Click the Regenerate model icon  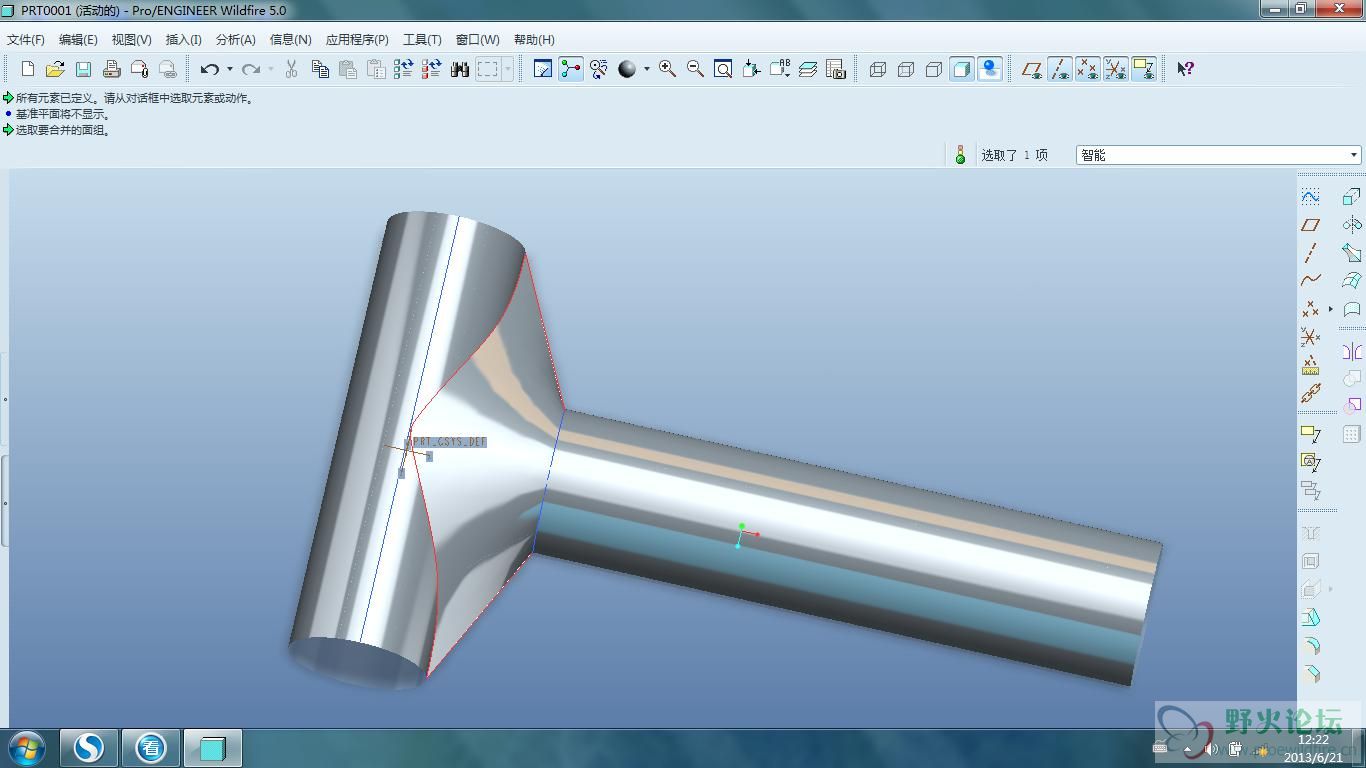(x=404, y=69)
